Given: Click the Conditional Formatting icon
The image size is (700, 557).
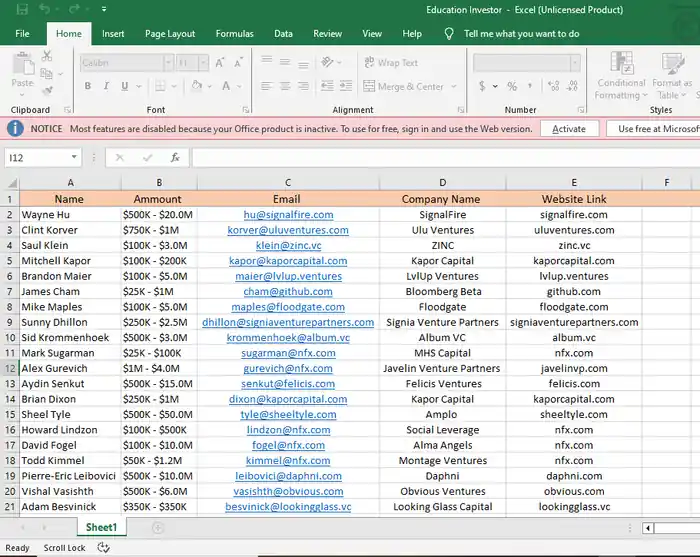Looking at the screenshot, I should [x=622, y=62].
